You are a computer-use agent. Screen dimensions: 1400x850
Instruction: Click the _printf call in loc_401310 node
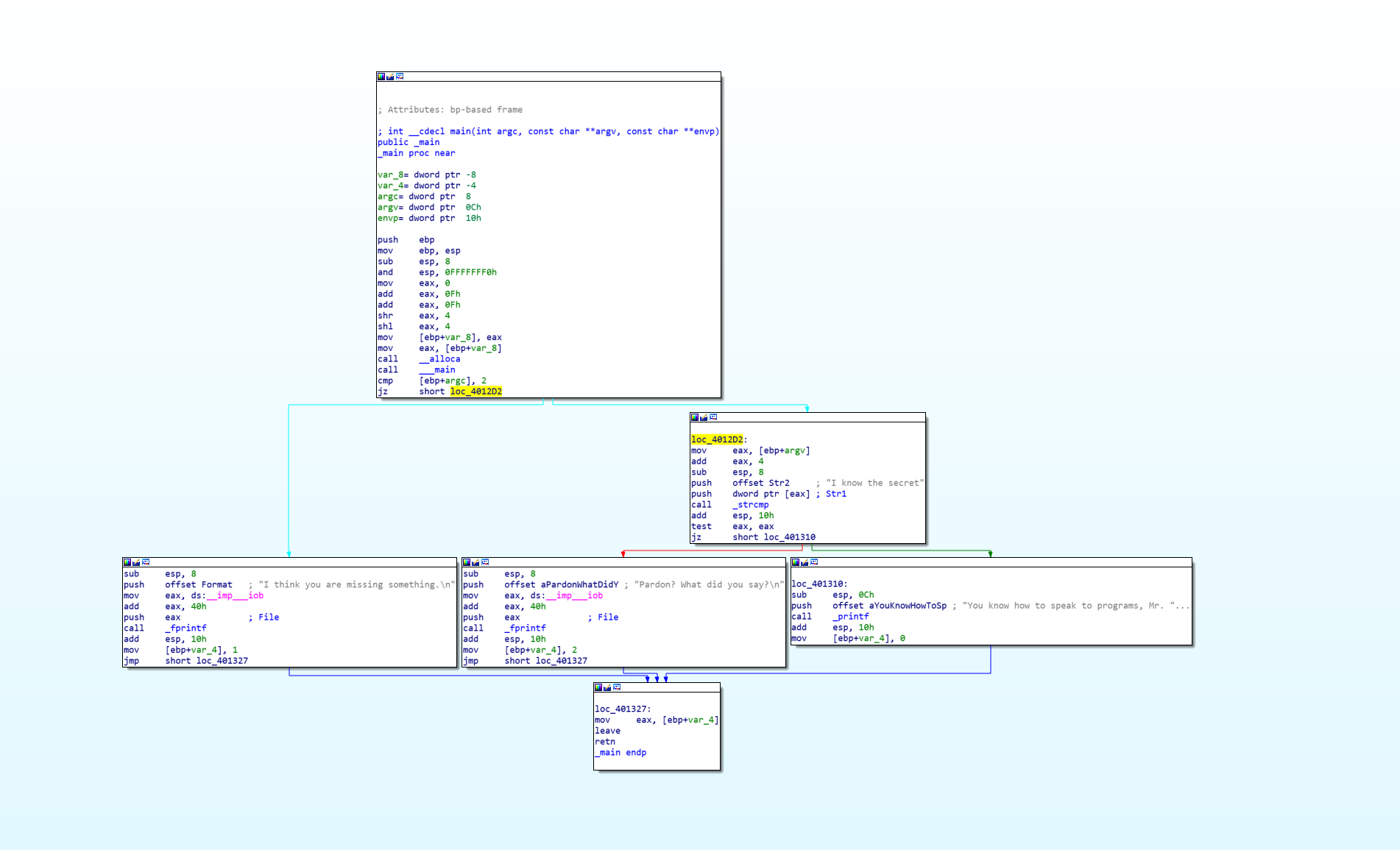click(x=851, y=617)
